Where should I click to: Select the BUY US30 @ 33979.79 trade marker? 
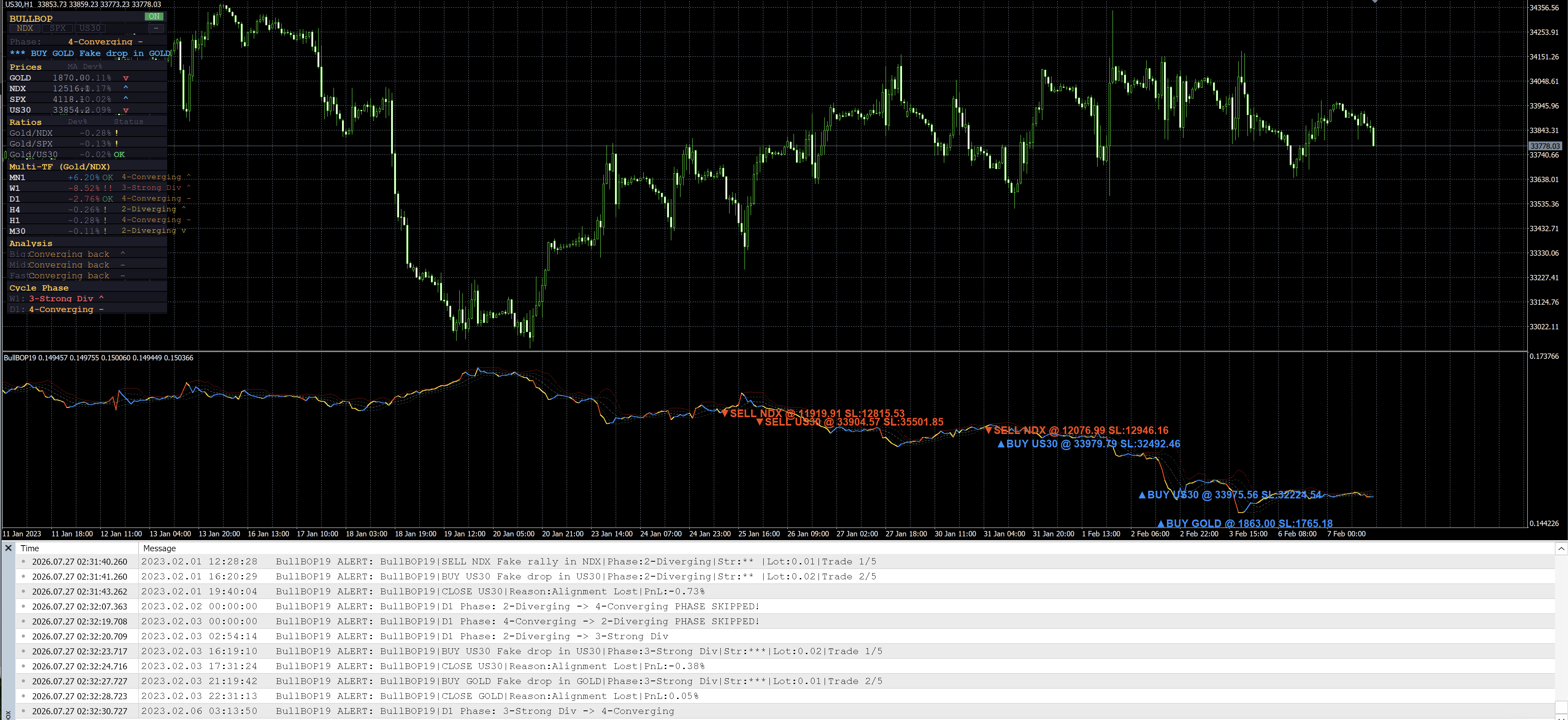[1088, 444]
